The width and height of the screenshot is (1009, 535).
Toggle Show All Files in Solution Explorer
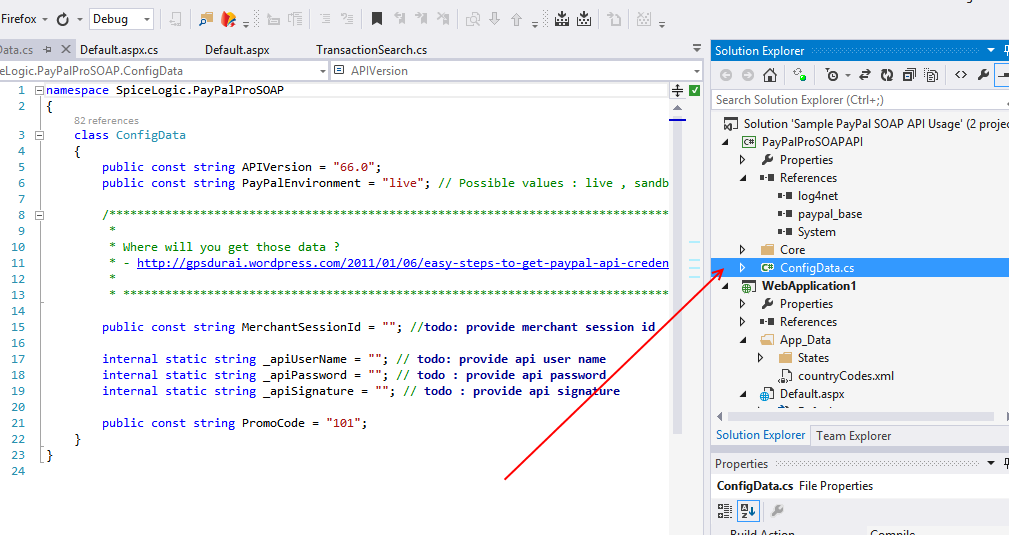pyautogui.click(x=931, y=75)
